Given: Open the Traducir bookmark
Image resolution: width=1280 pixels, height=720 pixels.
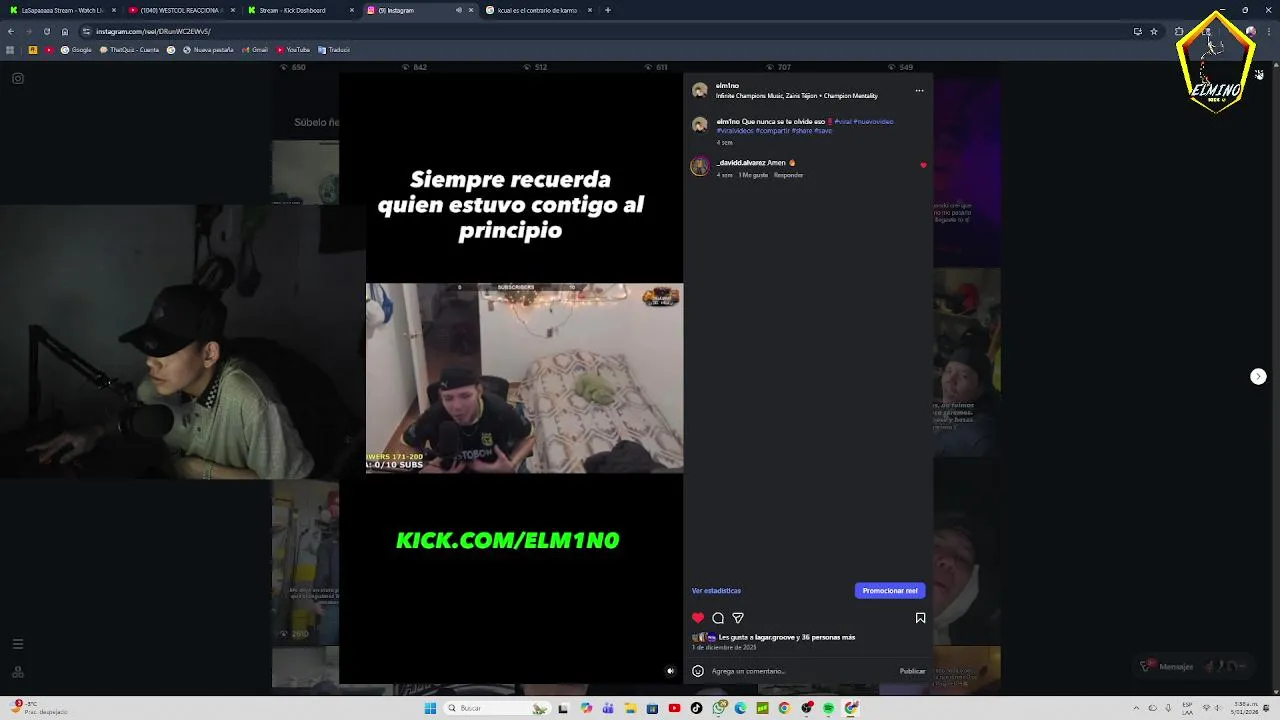Looking at the screenshot, I should coord(334,49).
